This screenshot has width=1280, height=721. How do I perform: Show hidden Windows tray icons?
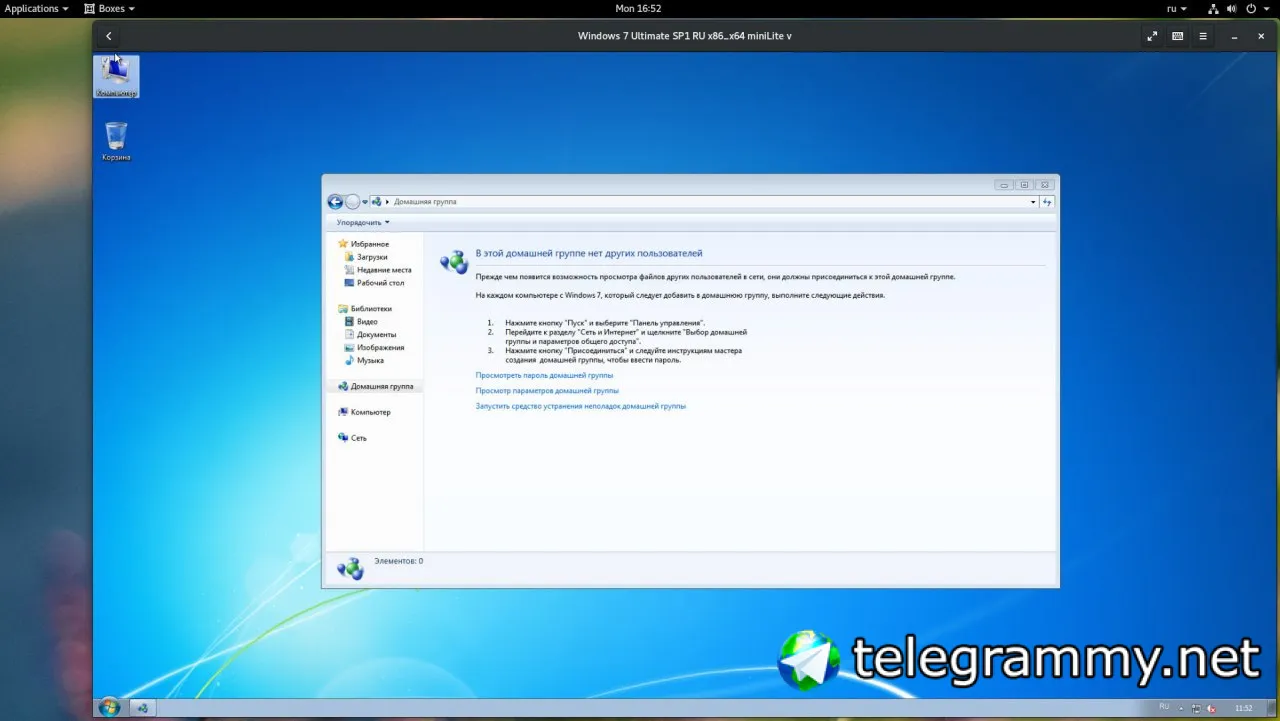pos(1181,708)
